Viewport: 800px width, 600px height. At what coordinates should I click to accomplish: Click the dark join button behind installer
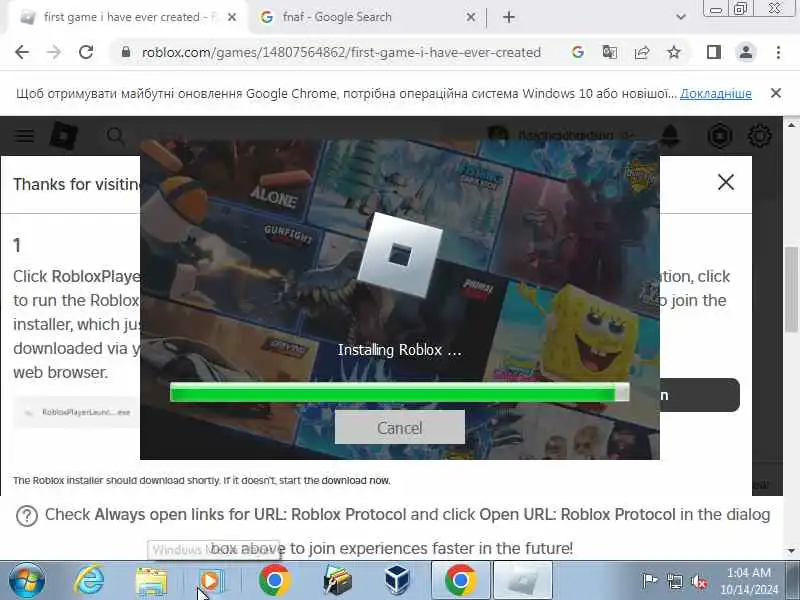pos(699,395)
